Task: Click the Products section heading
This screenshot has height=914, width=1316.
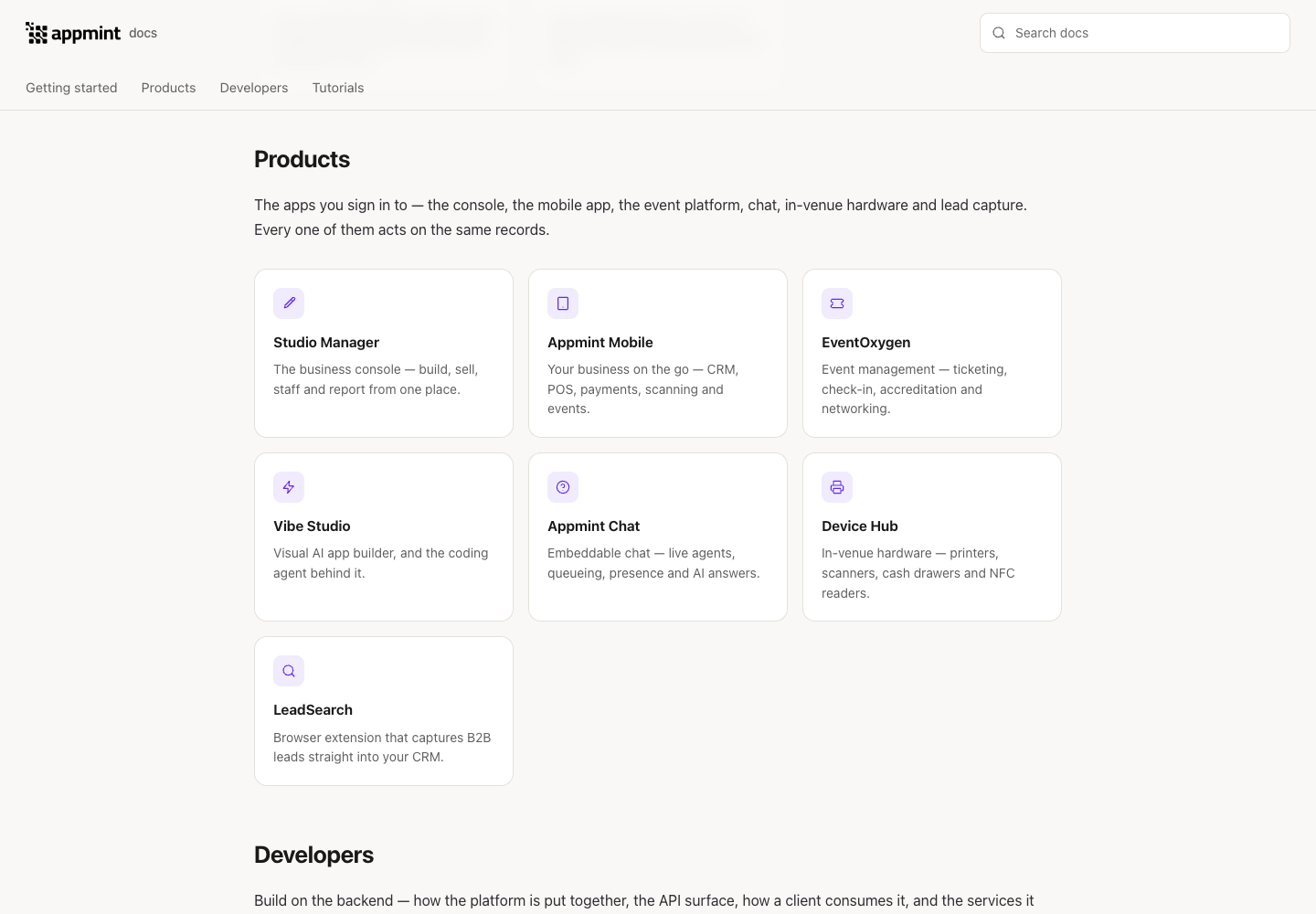Action: pos(302,159)
